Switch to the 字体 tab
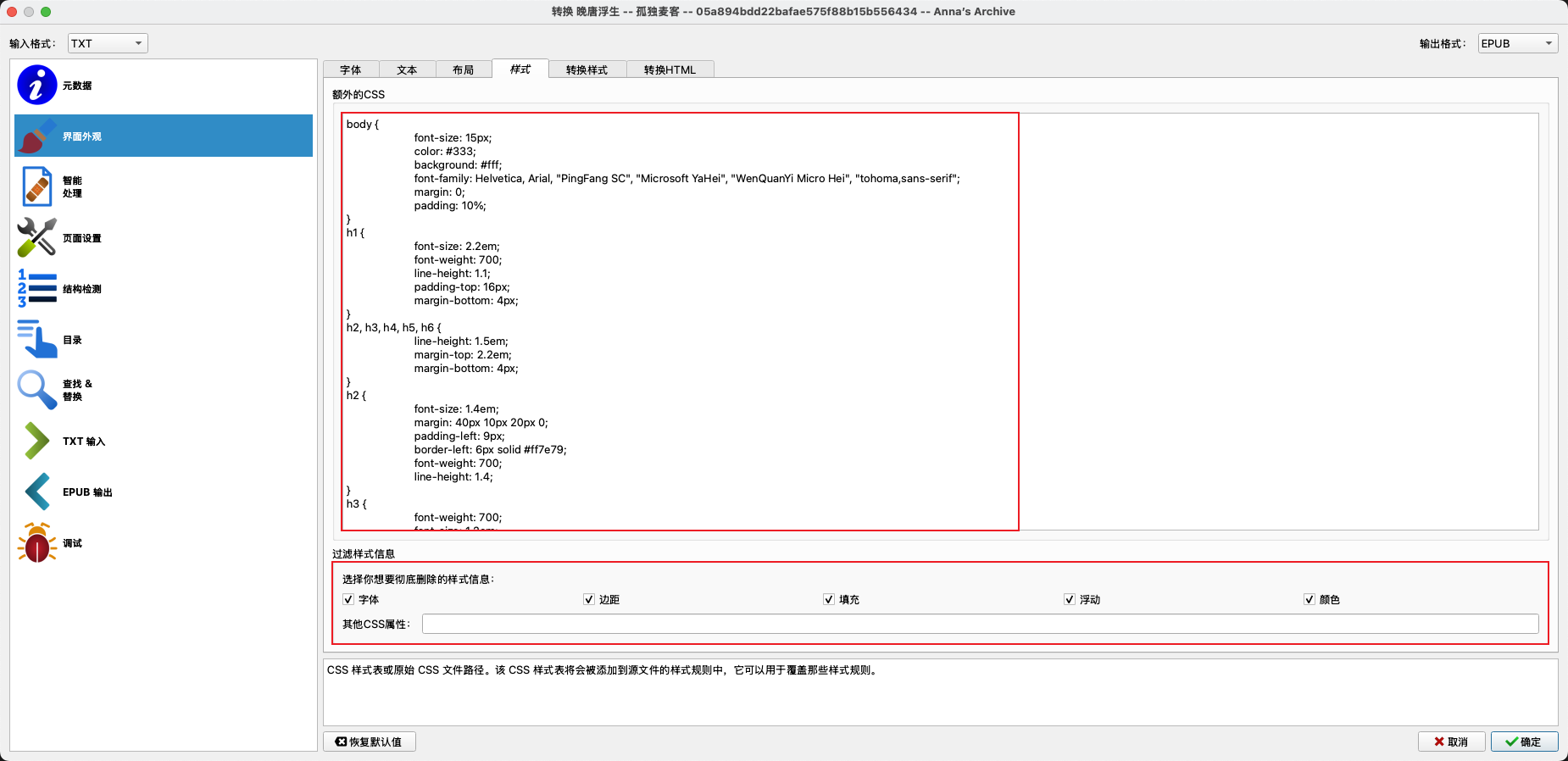 350,69
